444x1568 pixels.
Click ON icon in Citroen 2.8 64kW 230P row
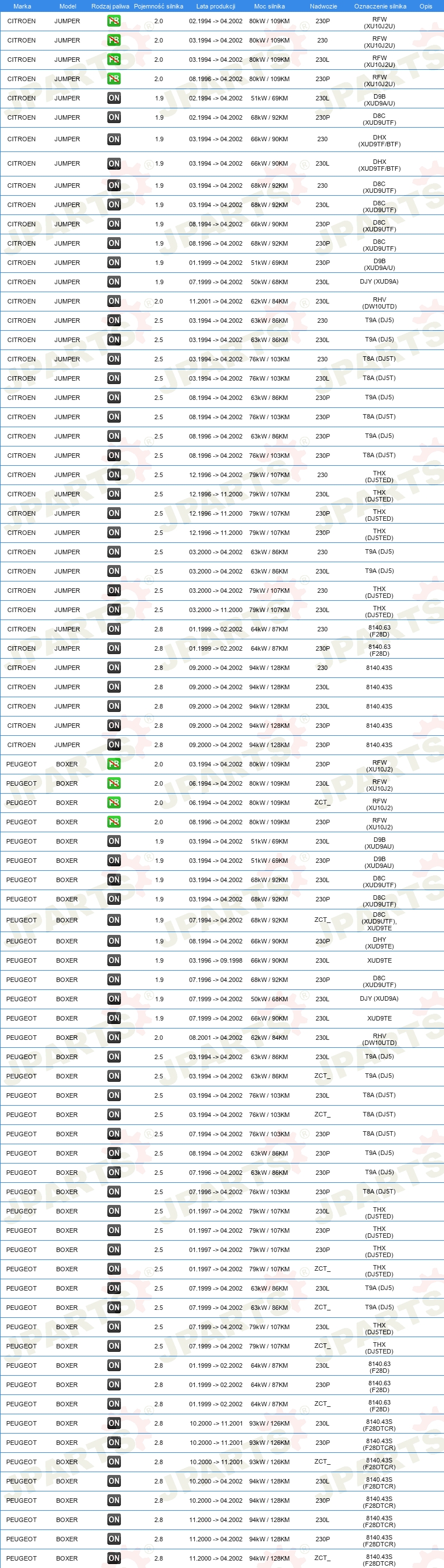114,649
